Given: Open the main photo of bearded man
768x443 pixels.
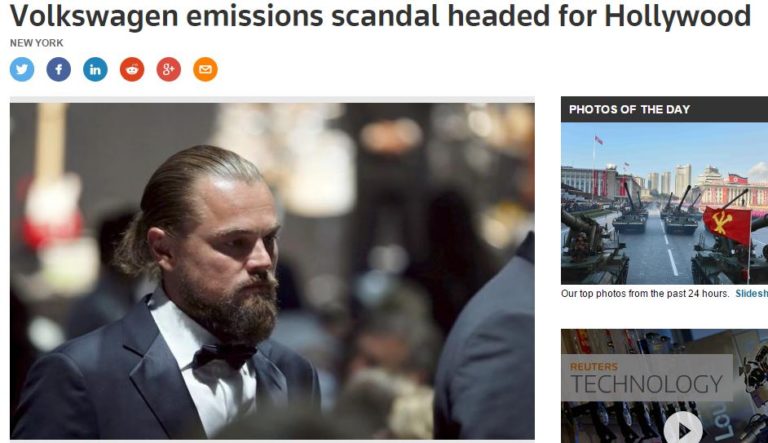Looking at the screenshot, I should pyautogui.click(x=272, y=270).
